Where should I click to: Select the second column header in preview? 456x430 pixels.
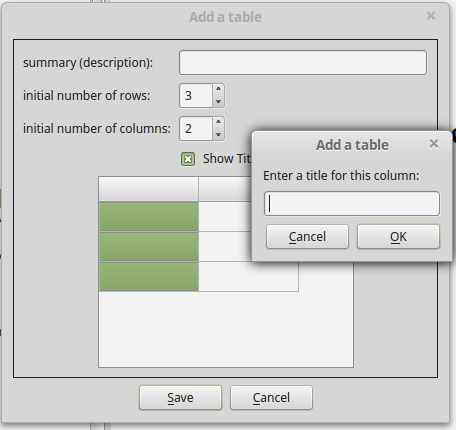point(225,189)
